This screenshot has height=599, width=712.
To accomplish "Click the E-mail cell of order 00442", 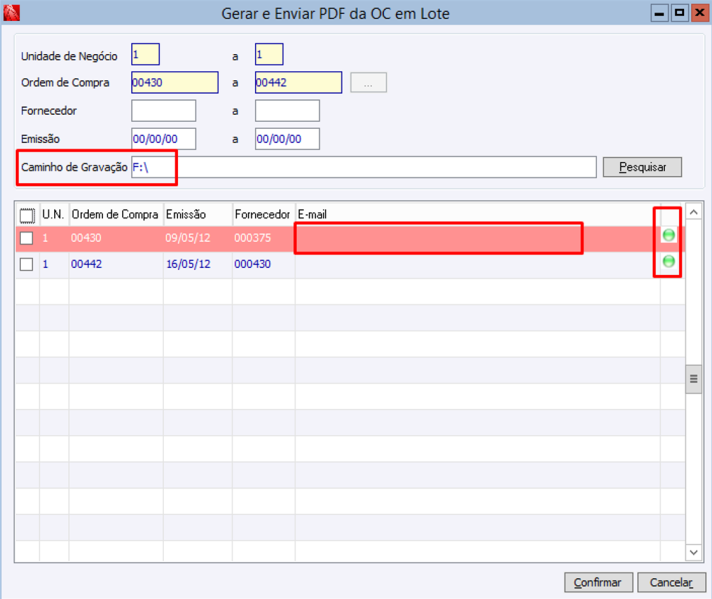I will pyautogui.click(x=478, y=264).
